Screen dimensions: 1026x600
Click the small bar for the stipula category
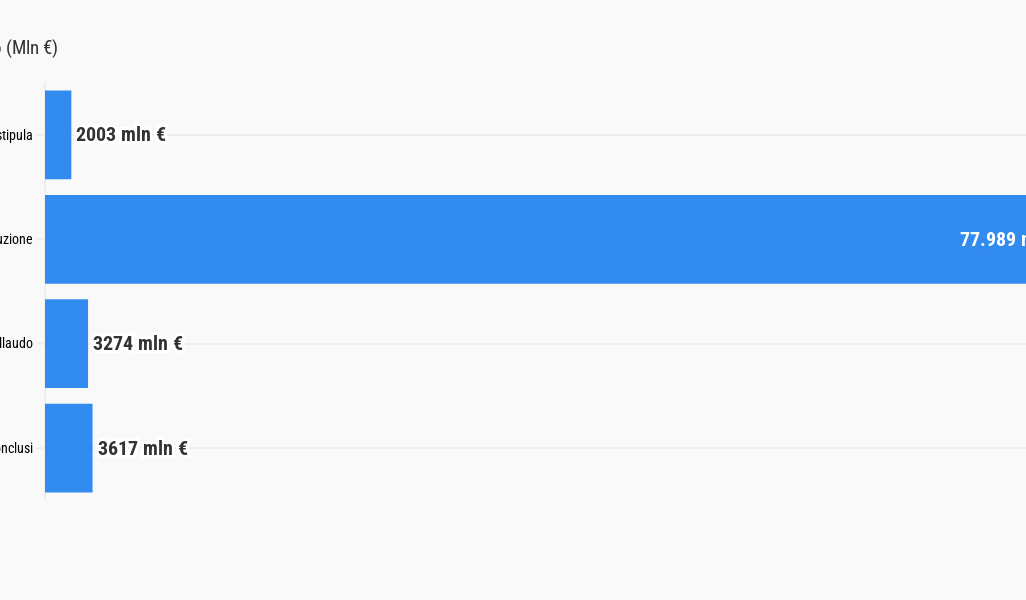point(58,135)
